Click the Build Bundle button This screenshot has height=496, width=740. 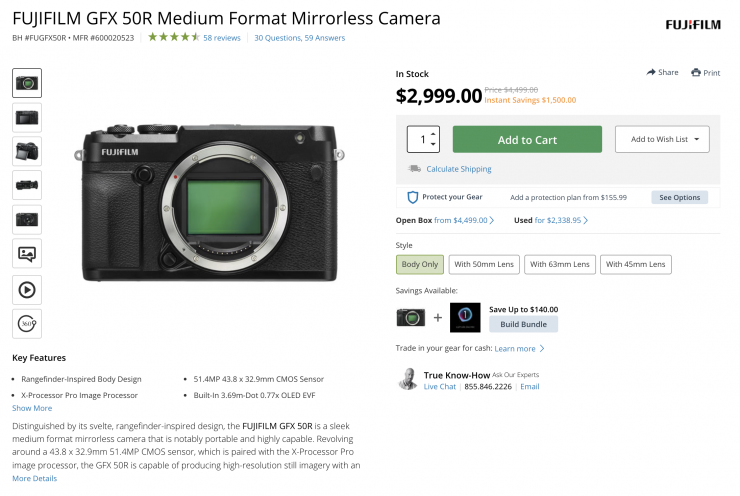click(x=523, y=324)
